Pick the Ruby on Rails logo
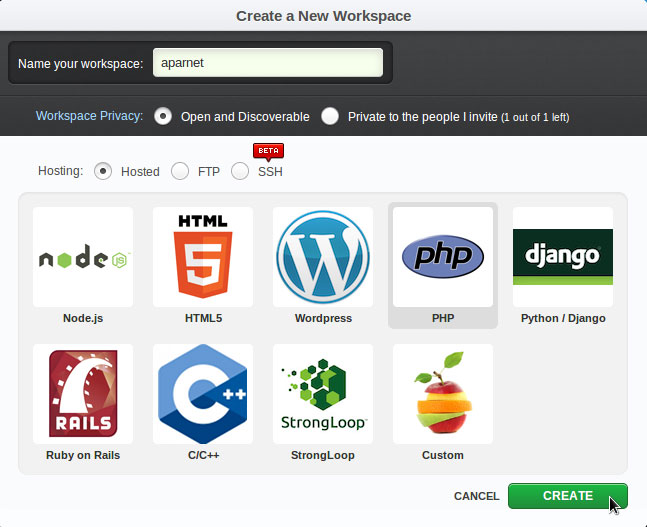 tap(83, 394)
